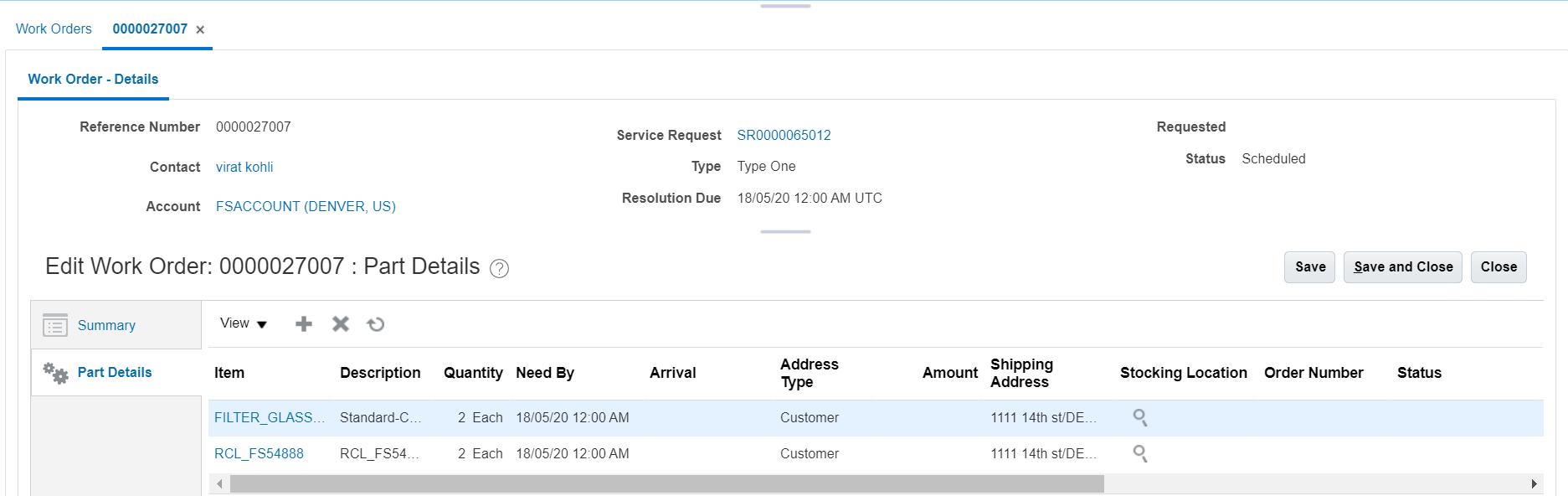Select the Part Details side tab
The image size is (1568, 496).
115,372
